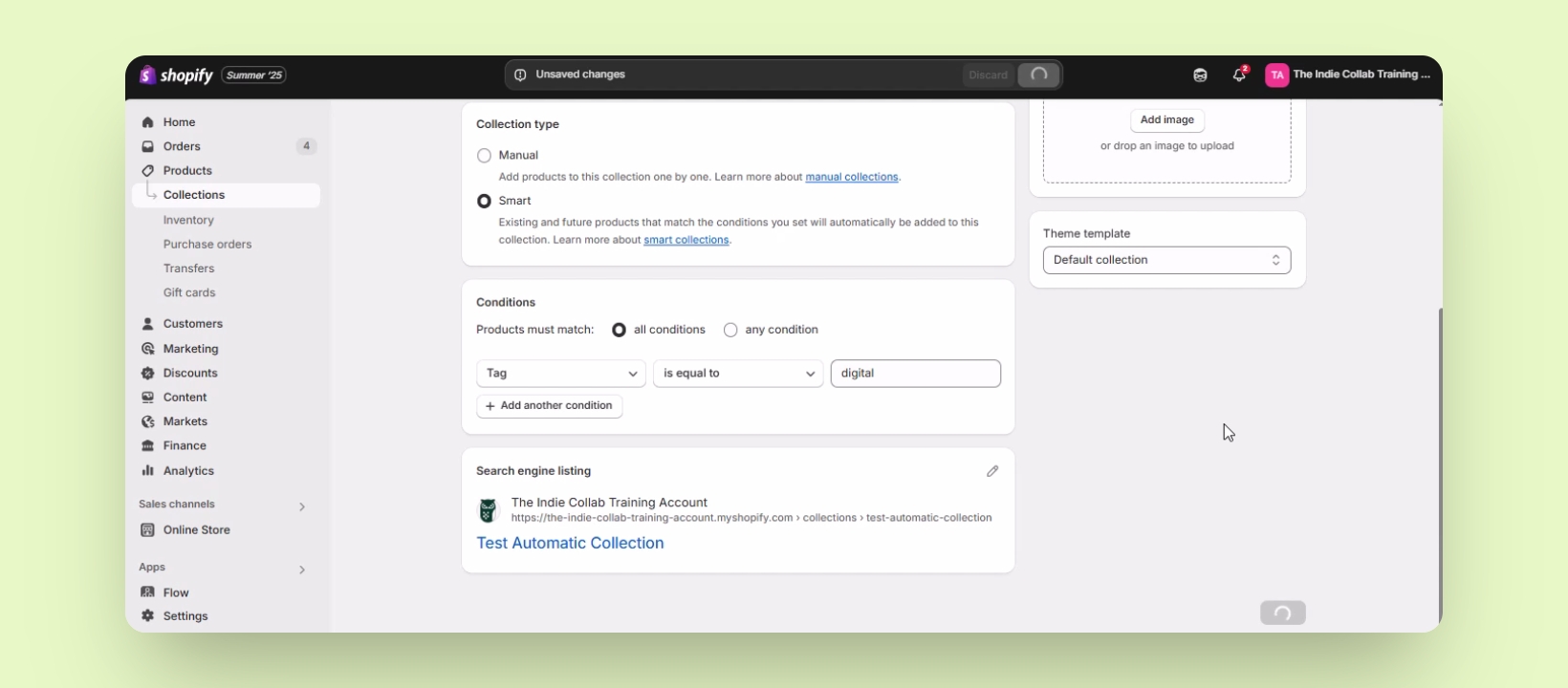This screenshot has height=688, width=1568.
Task: Discard the unsaved changes
Action: click(x=988, y=75)
